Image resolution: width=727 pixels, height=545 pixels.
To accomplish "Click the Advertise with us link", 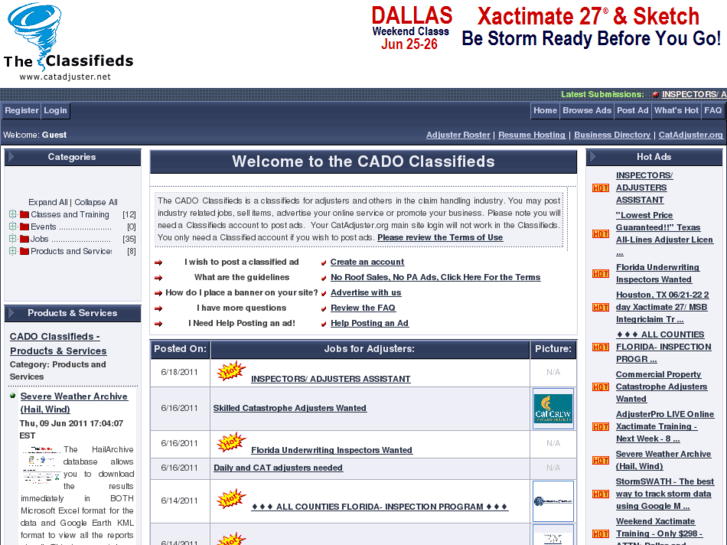I will tap(366, 293).
